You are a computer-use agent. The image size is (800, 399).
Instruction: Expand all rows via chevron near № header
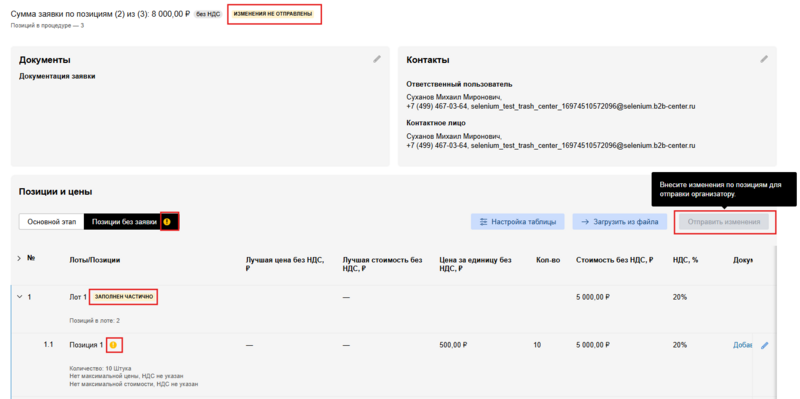click(19, 259)
